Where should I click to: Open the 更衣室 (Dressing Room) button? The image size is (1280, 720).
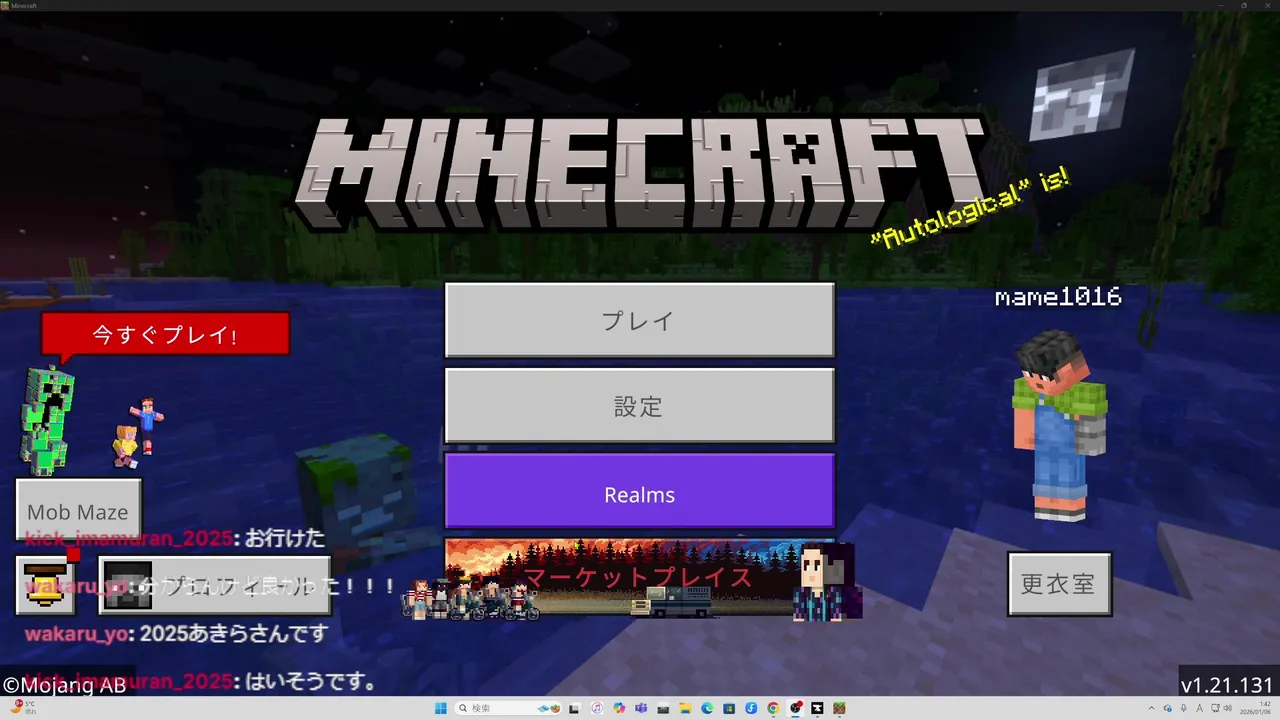pyautogui.click(x=1059, y=584)
